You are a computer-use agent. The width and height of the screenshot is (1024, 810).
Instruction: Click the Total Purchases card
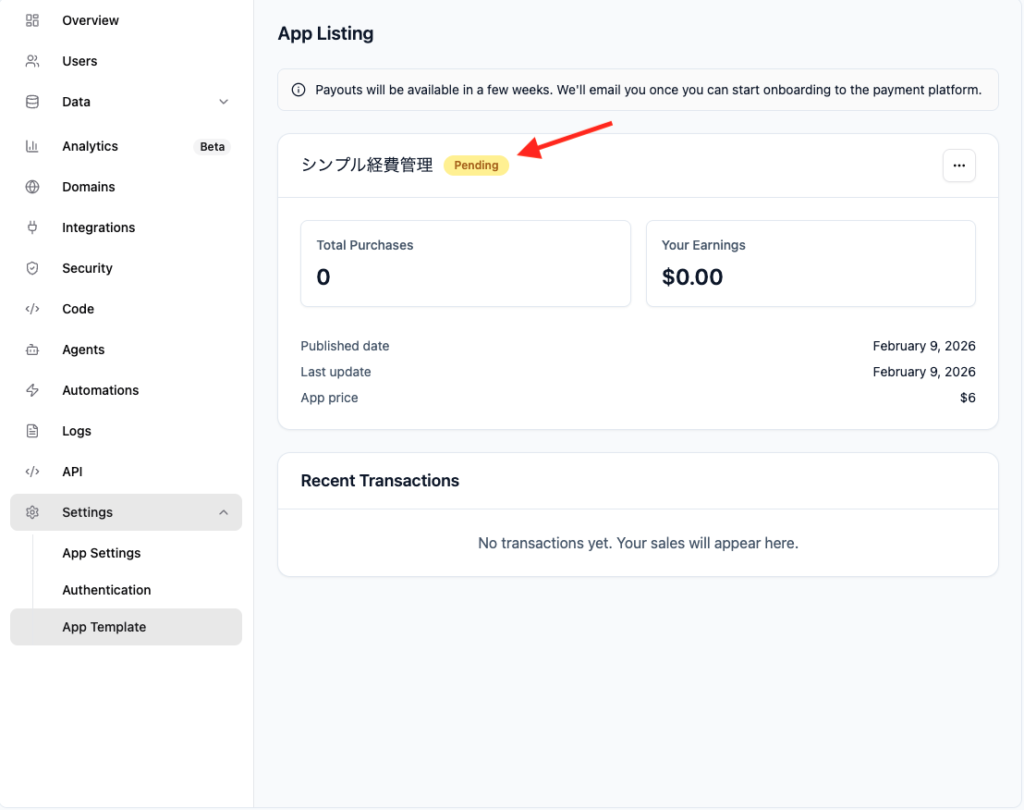(x=465, y=263)
